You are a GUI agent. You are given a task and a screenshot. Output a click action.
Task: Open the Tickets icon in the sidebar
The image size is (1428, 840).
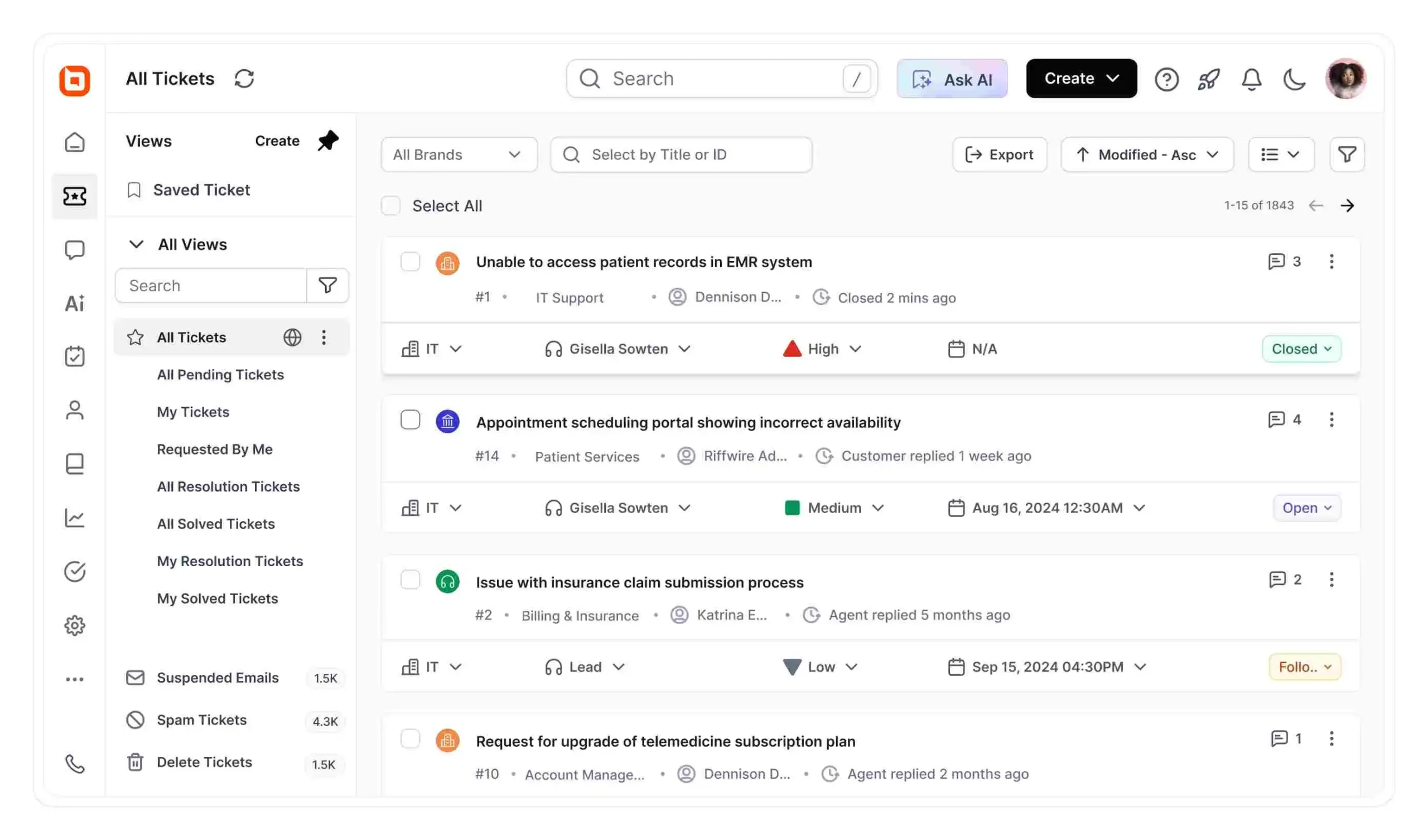[x=75, y=196]
